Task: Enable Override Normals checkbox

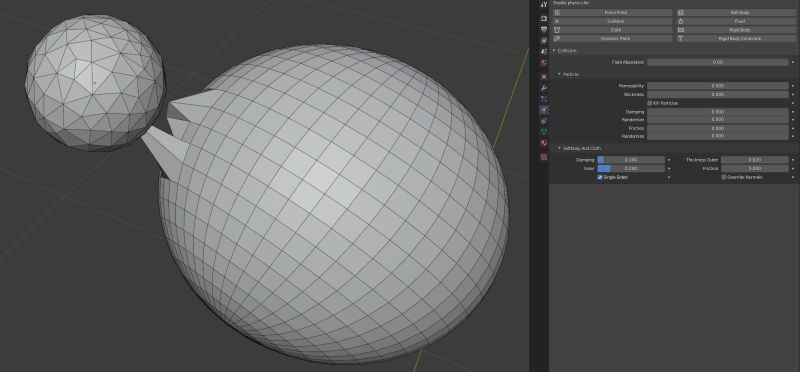Action: tap(723, 177)
